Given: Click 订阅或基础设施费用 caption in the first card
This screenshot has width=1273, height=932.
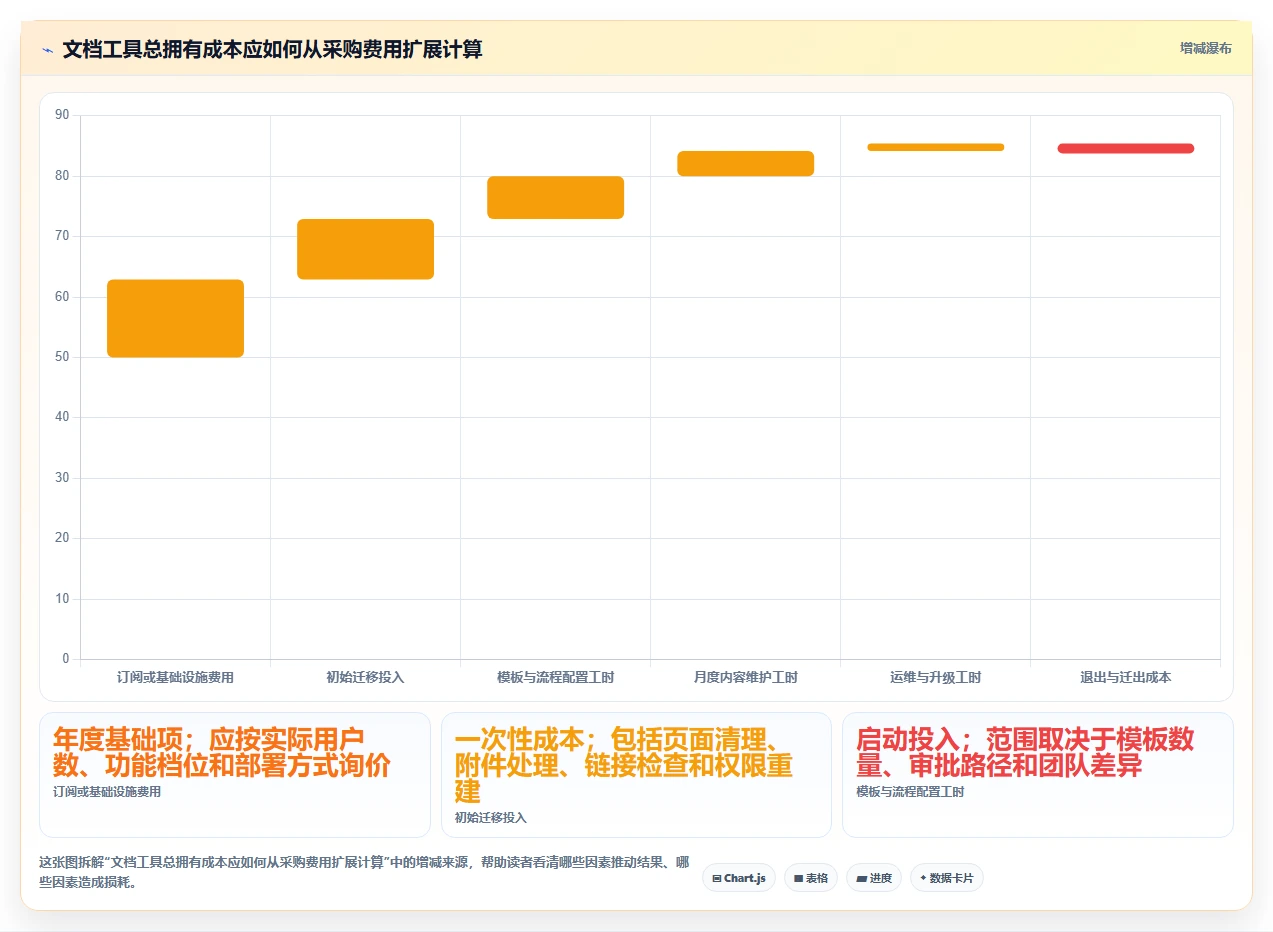Looking at the screenshot, I should [107, 792].
